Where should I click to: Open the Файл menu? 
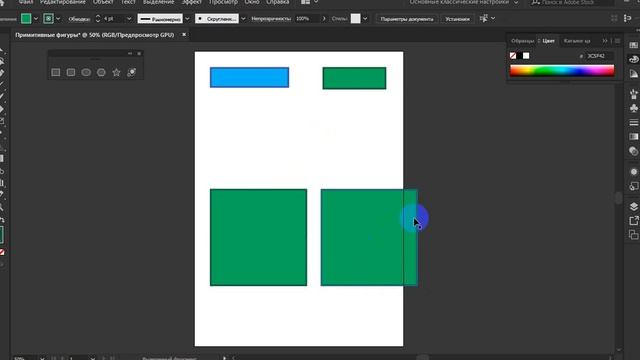pyautogui.click(x=26, y=2)
